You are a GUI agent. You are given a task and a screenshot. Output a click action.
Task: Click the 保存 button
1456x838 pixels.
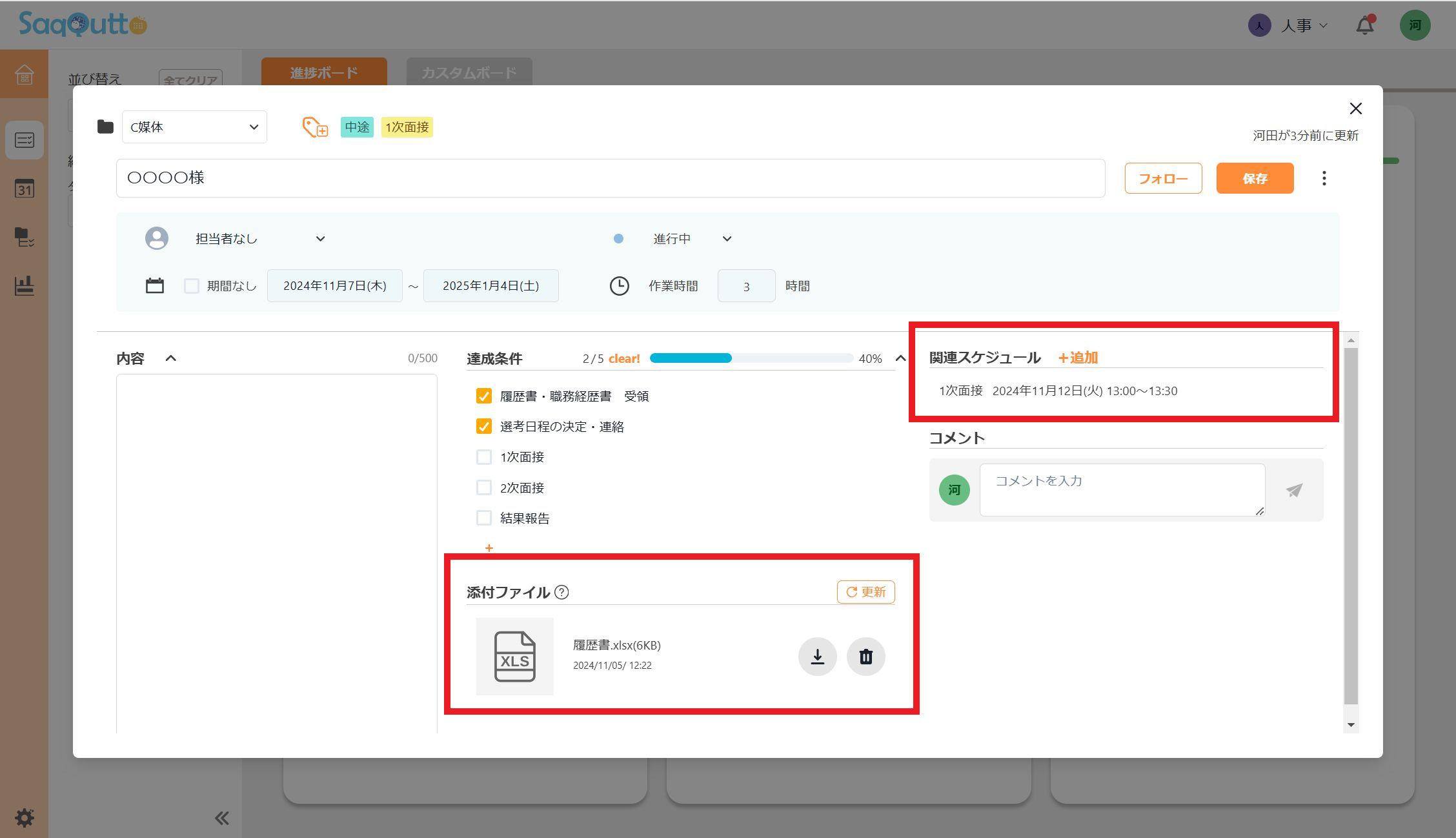click(1254, 178)
